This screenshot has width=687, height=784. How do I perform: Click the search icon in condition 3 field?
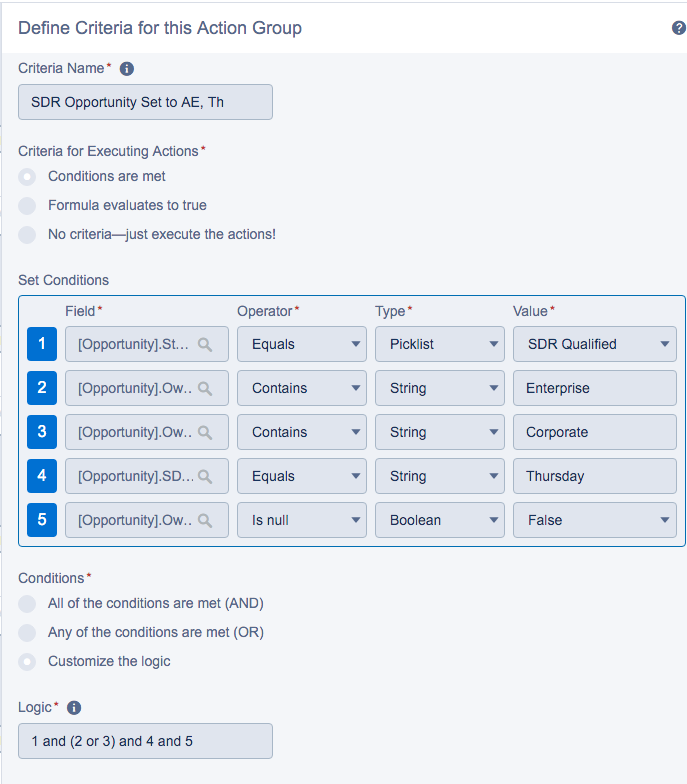(205, 432)
